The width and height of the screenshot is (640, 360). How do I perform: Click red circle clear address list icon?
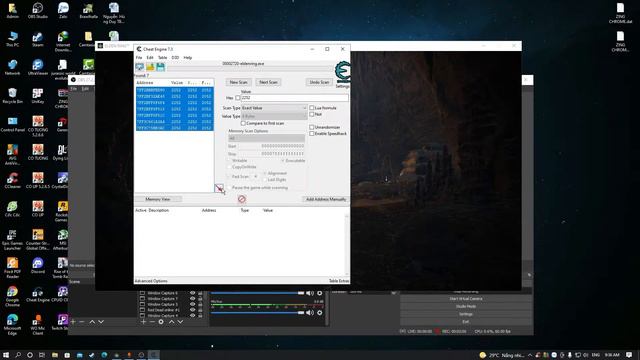(242, 199)
